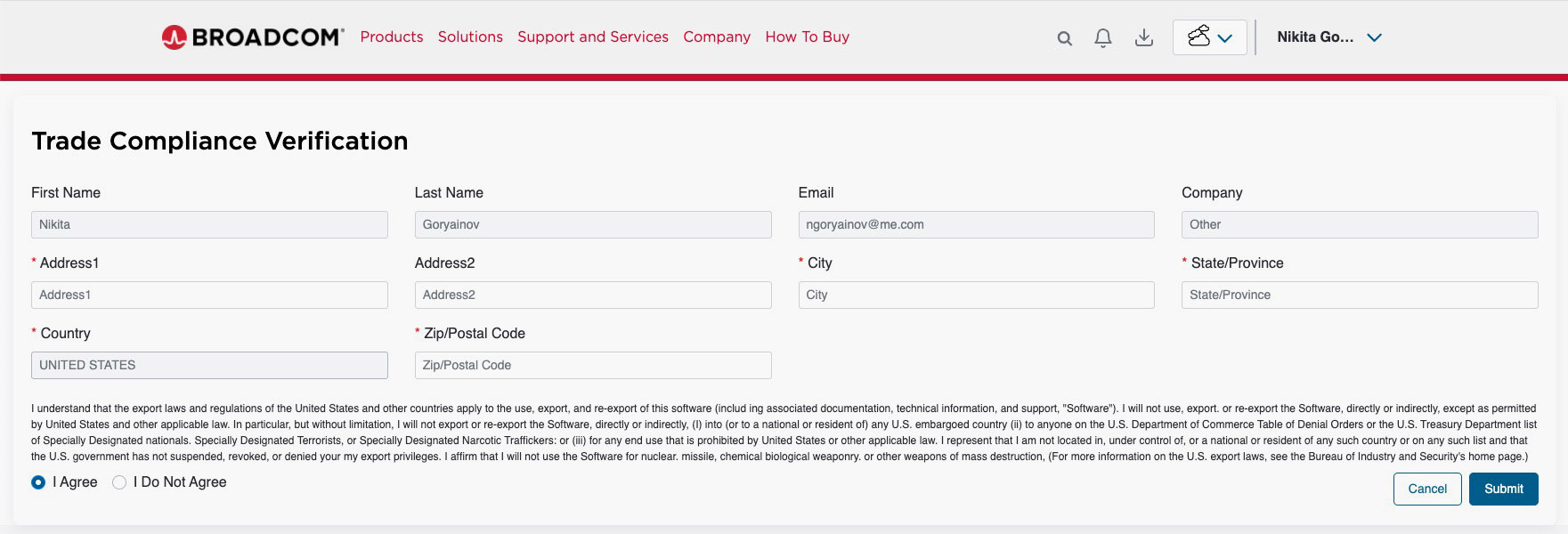Screen dimensions: 1568x534
Task: Open the Solutions menu
Action: [470, 37]
